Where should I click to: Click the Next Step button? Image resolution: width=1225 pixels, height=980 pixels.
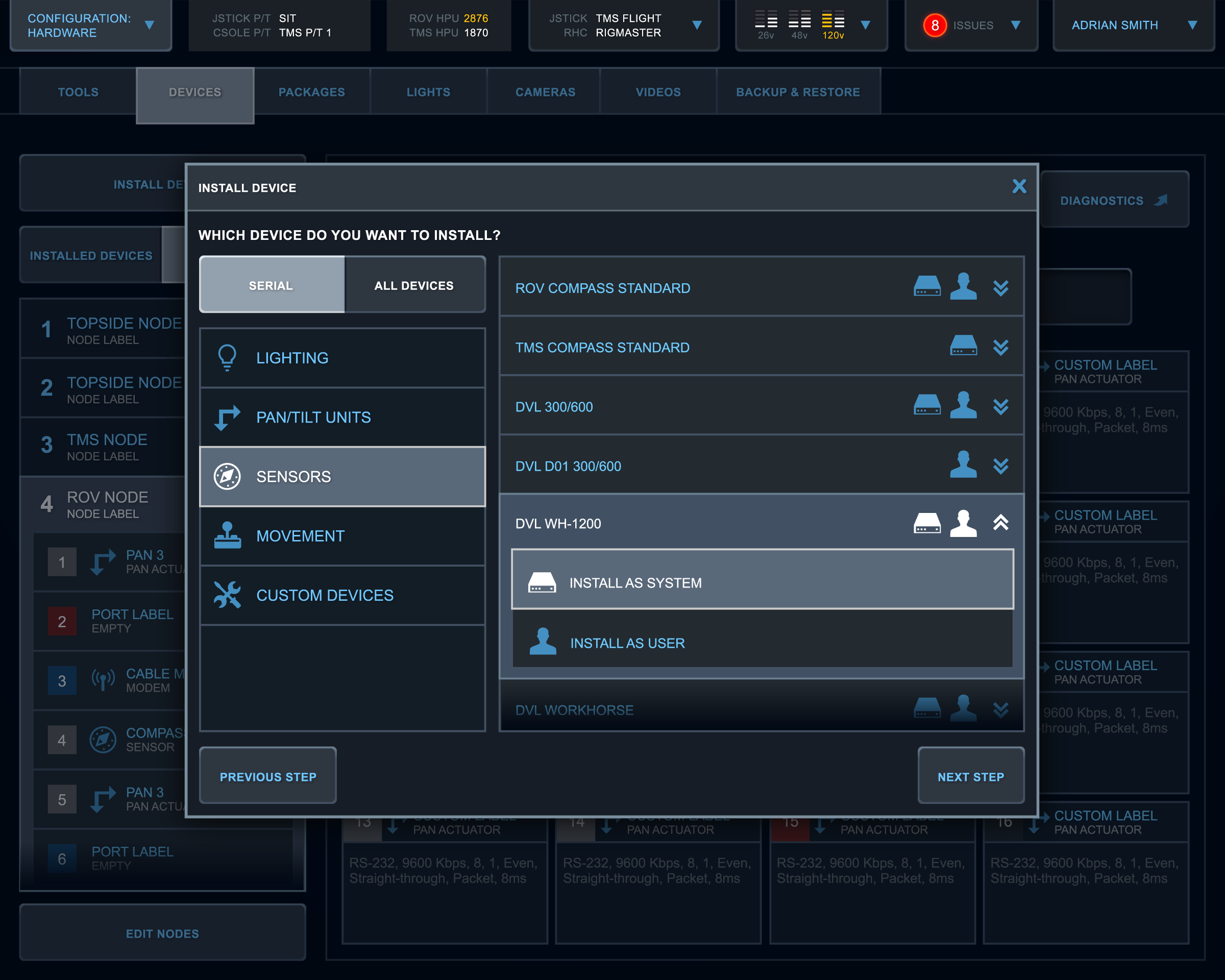[970, 776]
